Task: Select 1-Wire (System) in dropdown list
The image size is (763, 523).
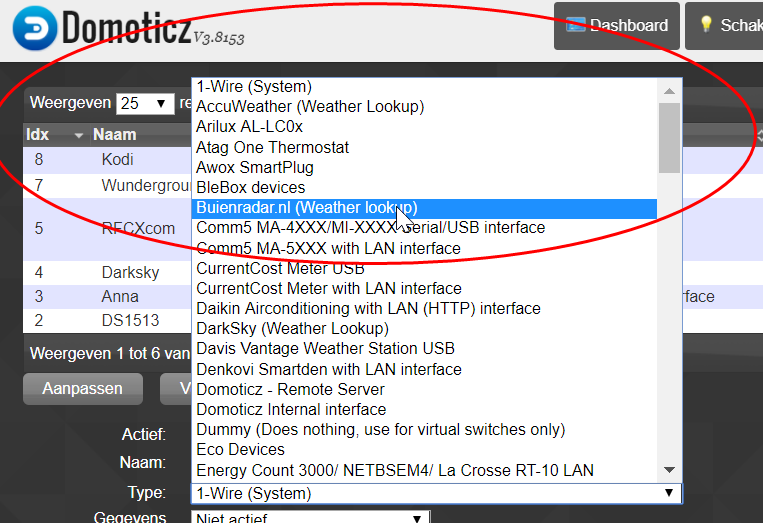Action: [x=424, y=87]
